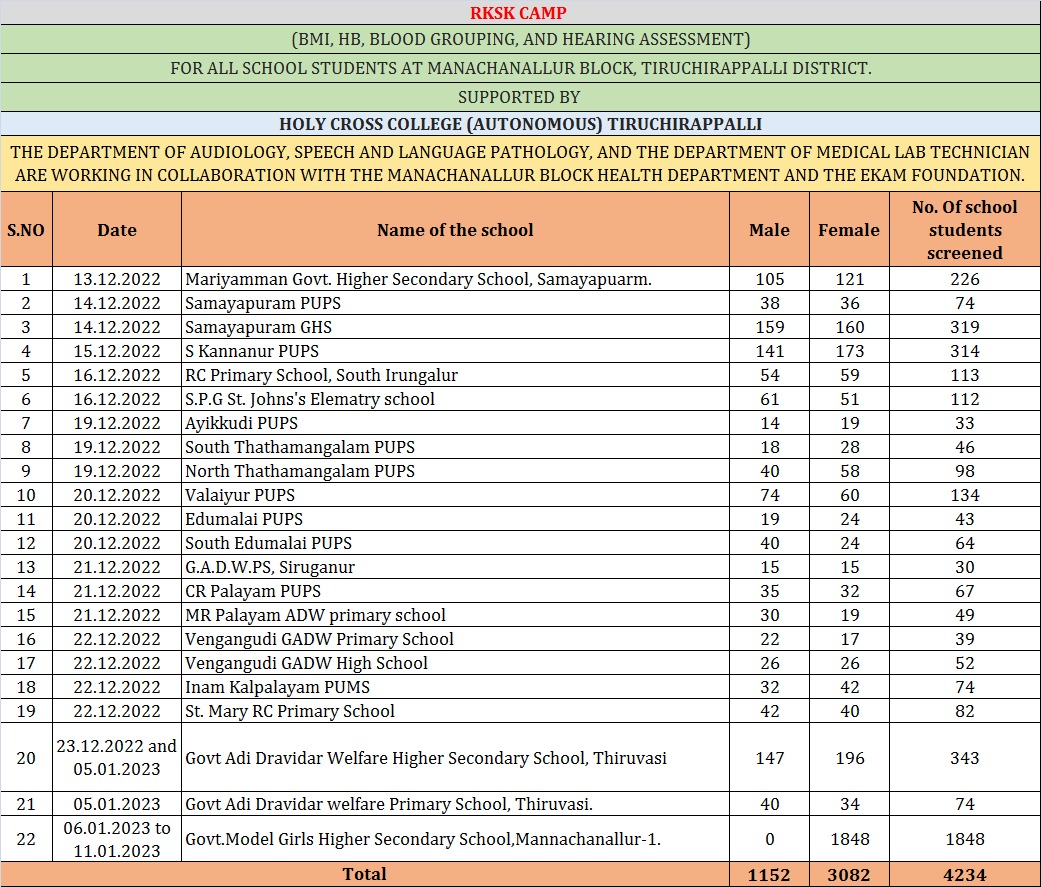Select the Date column header
This screenshot has height=887, width=1041.
[x=117, y=230]
